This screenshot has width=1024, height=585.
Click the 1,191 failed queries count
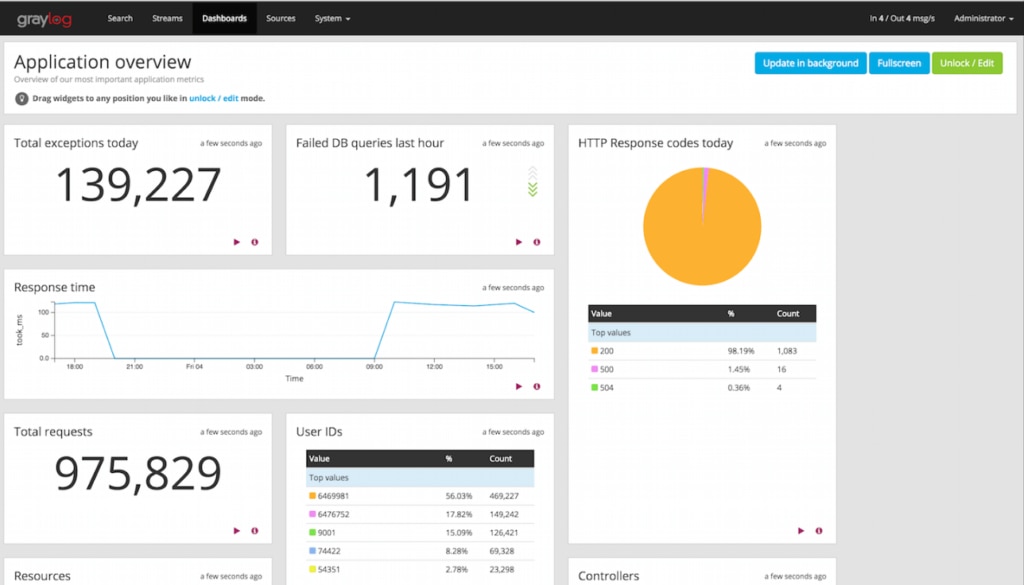click(x=418, y=185)
